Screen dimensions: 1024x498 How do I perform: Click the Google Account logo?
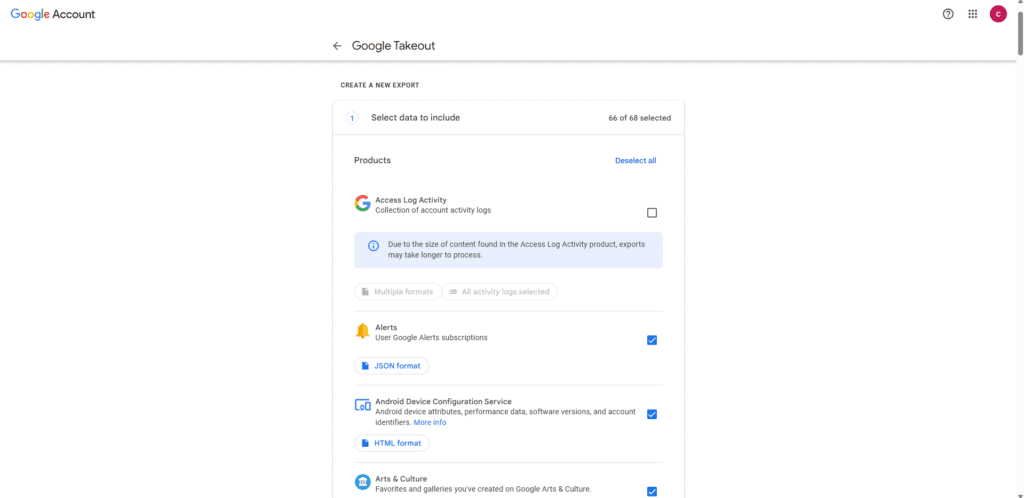pyautogui.click(x=53, y=14)
